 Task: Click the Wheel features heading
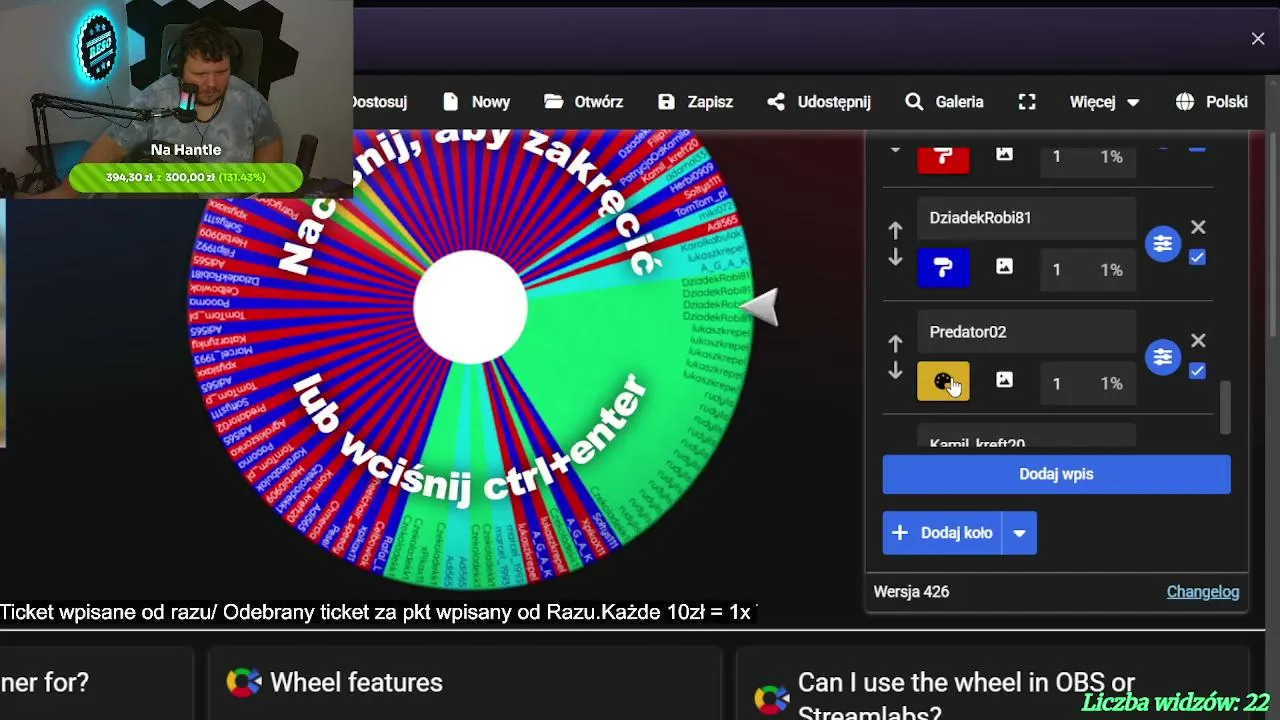tap(356, 682)
